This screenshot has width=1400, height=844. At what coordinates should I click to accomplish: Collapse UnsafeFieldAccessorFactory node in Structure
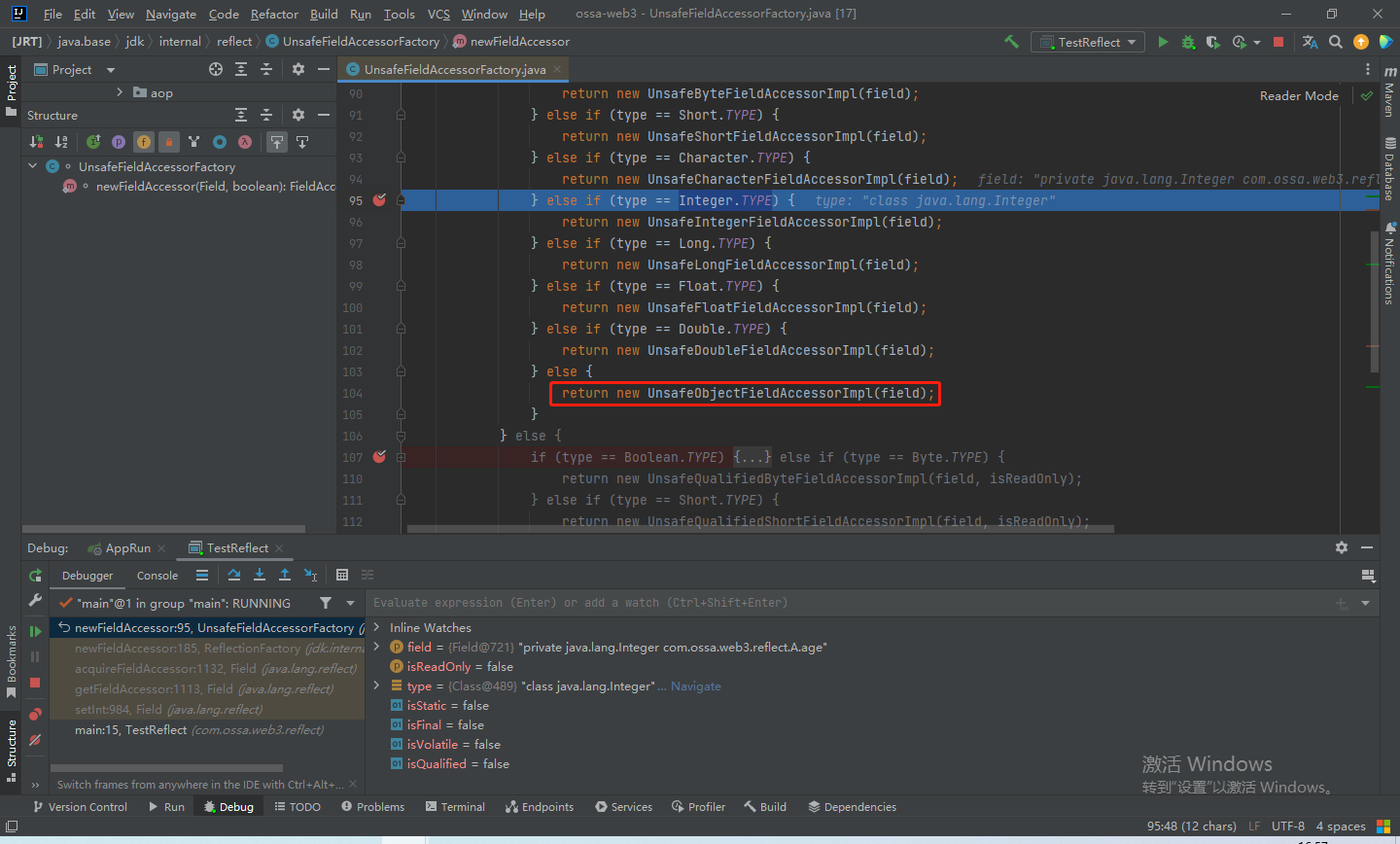point(32,166)
